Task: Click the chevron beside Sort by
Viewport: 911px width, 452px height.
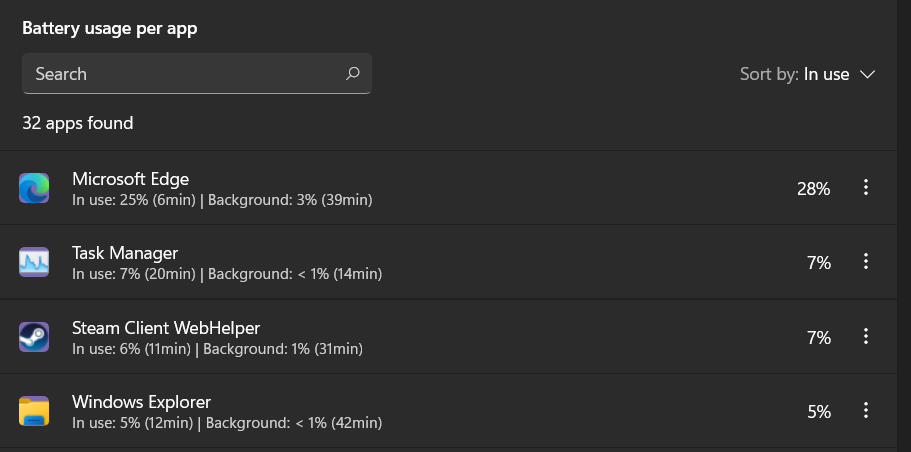Action: tap(867, 75)
